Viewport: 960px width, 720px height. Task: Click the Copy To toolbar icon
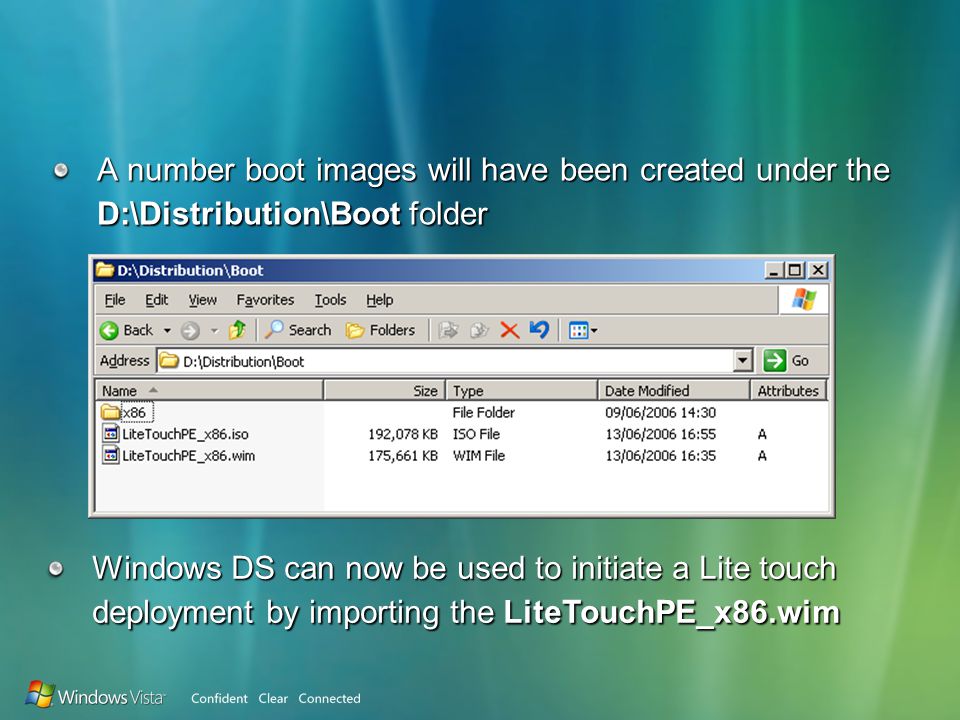tap(479, 331)
